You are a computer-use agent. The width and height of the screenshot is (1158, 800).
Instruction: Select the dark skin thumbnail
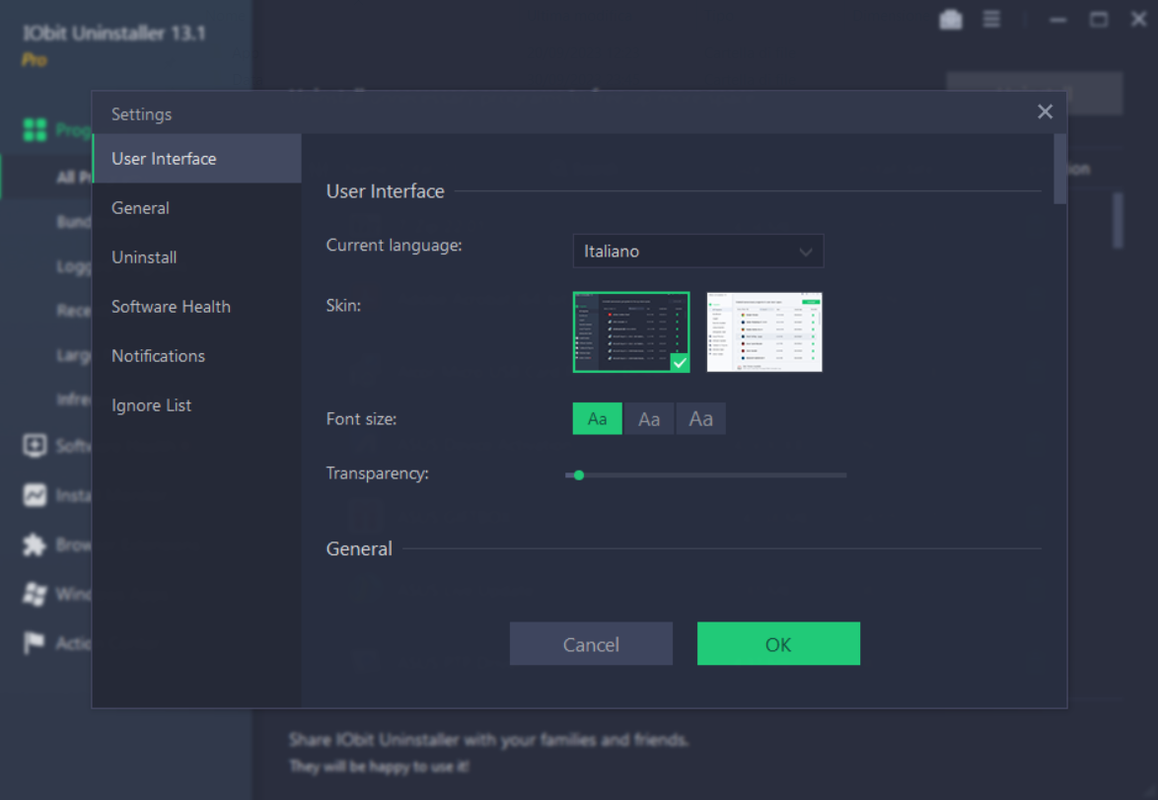pos(631,332)
